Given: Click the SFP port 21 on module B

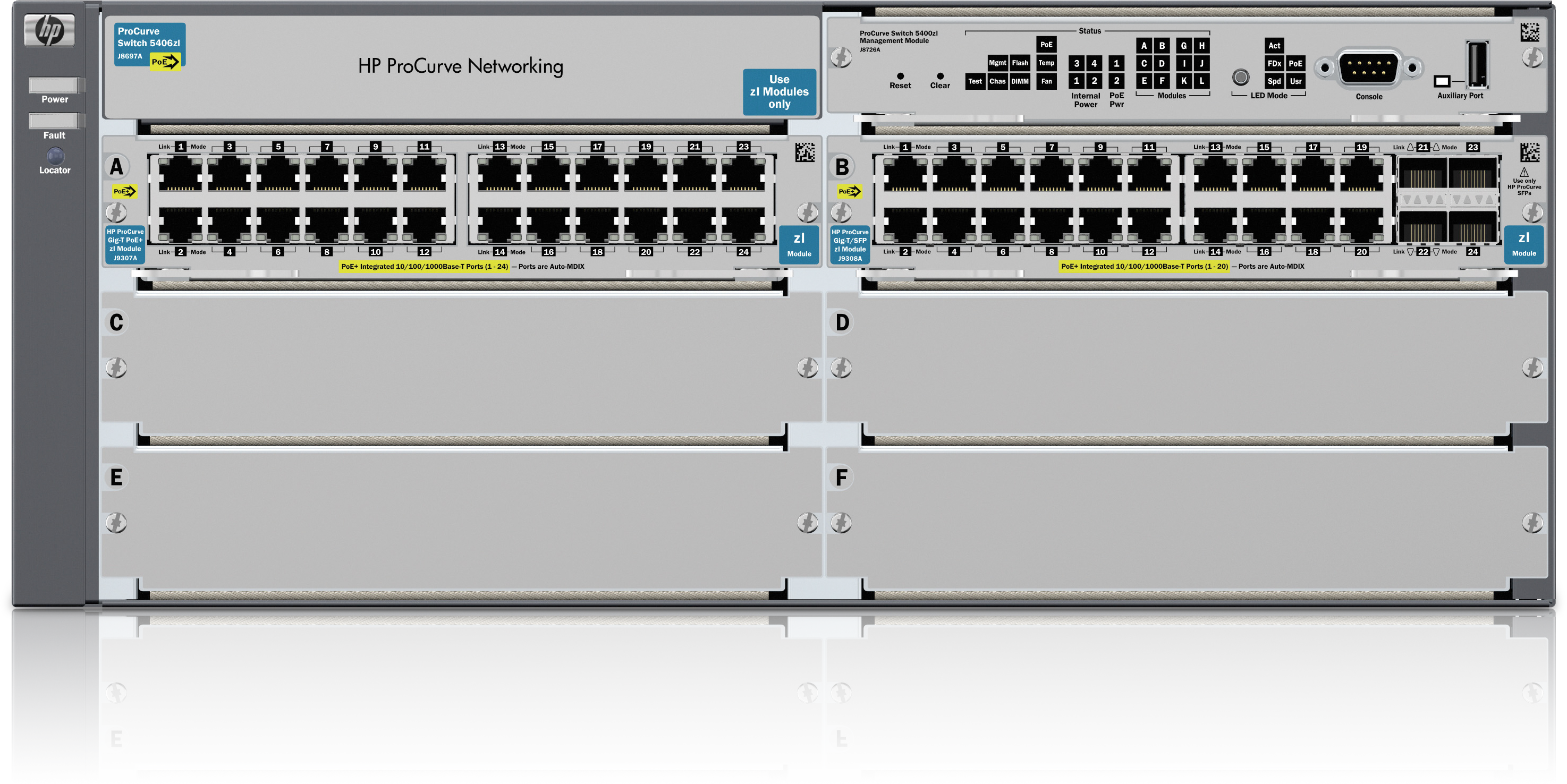Looking at the screenshot, I should coord(1422,173).
